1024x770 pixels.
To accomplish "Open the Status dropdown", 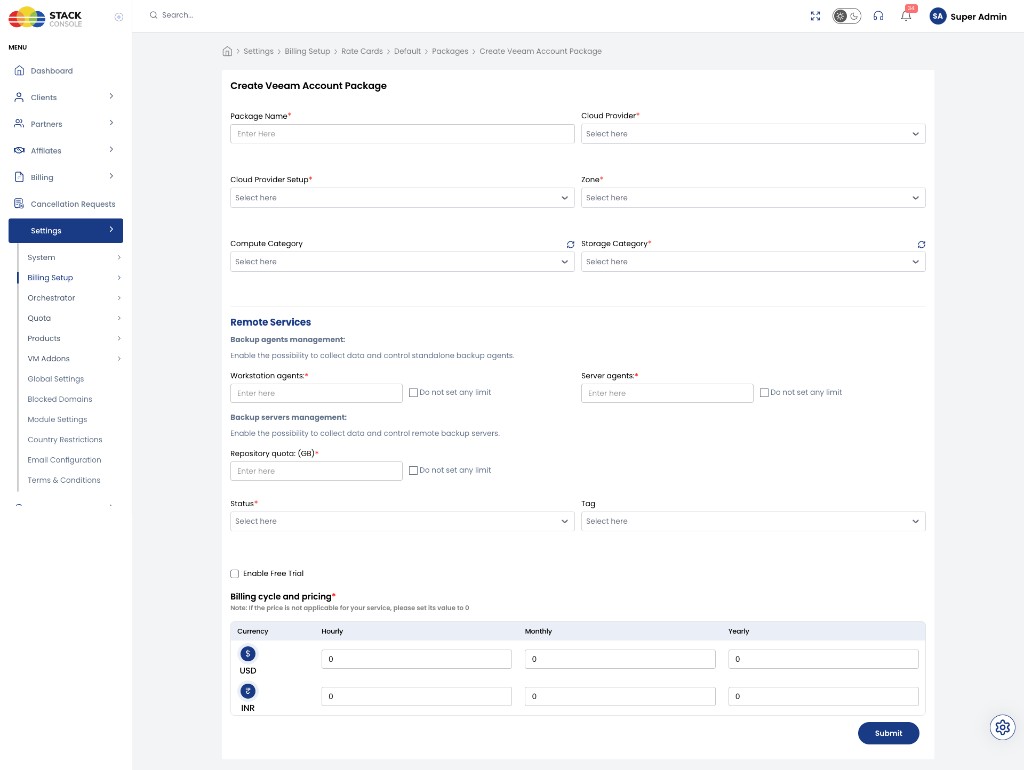I will (402, 521).
